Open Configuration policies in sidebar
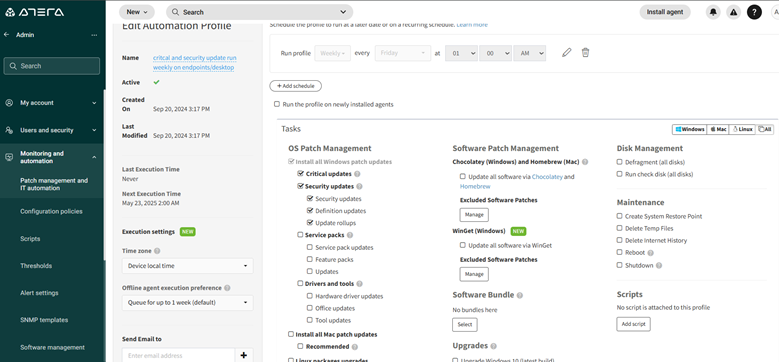Screen dimensions: 779x362 pyautogui.click(x=51, y=212)
